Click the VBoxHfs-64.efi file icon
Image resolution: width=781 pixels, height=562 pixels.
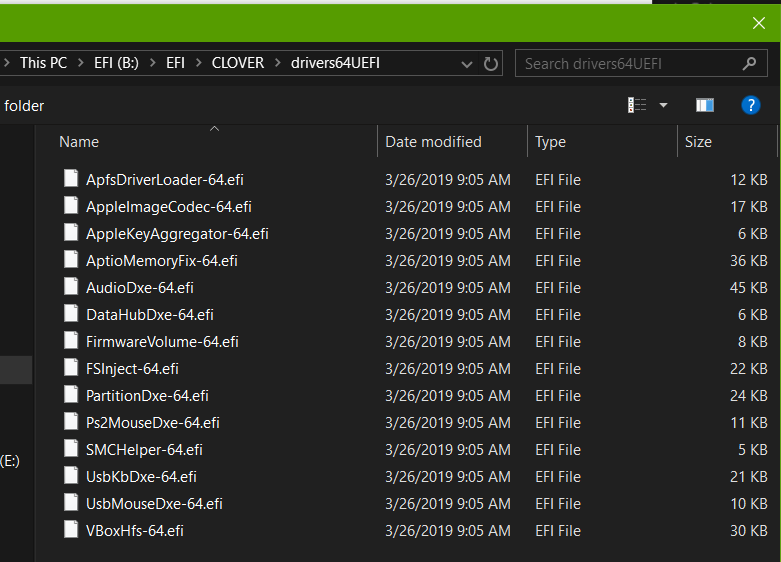tap(71, 529)
